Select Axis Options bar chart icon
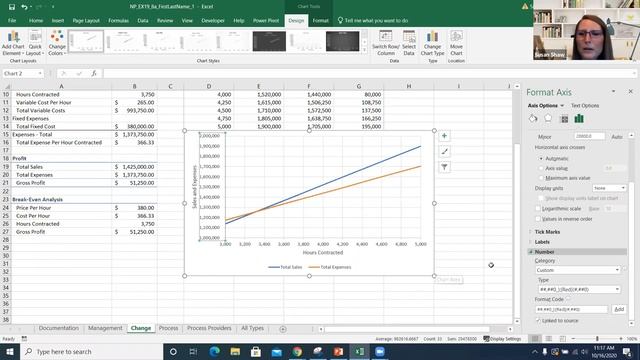 point(579,118)
